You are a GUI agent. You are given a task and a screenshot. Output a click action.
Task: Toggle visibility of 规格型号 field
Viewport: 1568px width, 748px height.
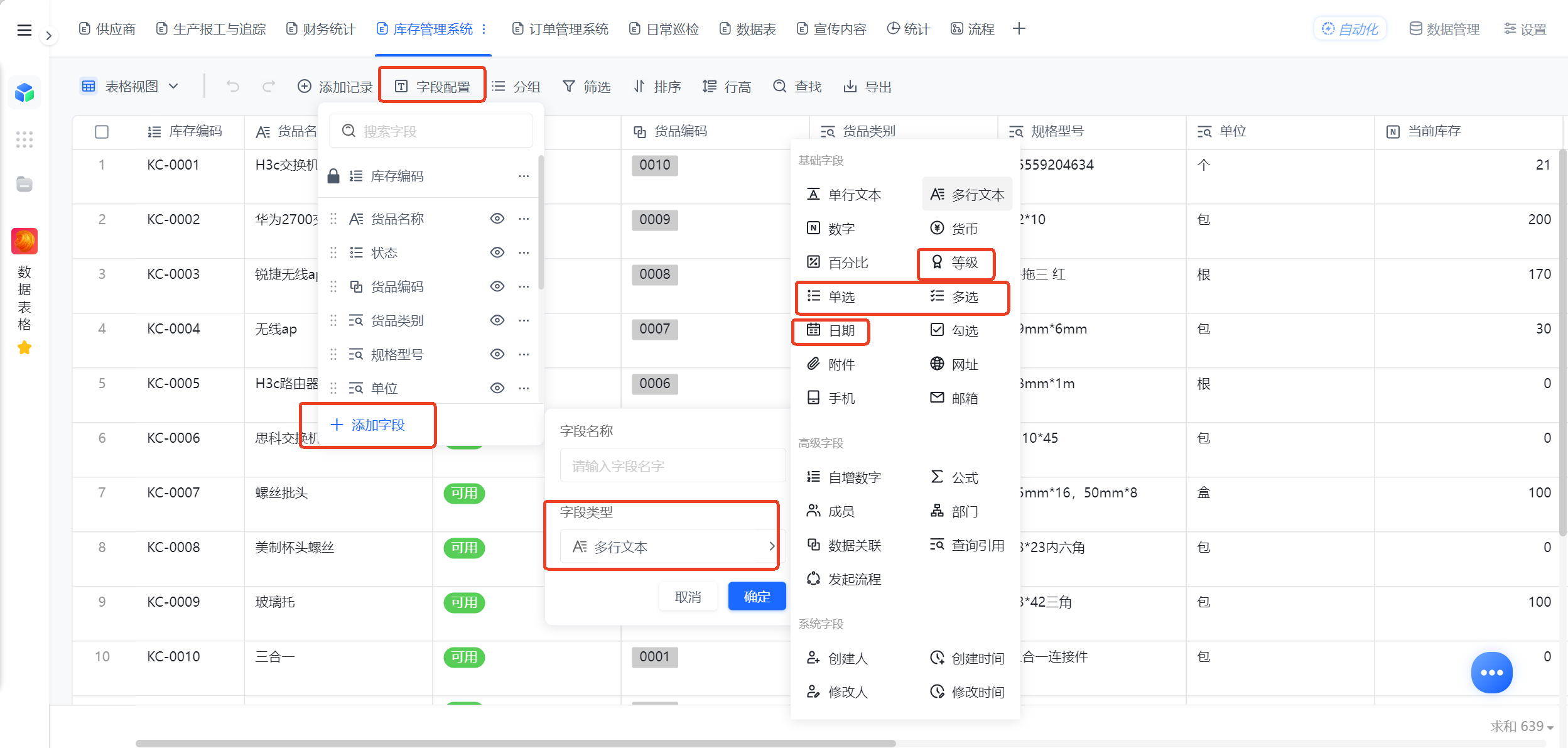pyautogui.click(x=497, y=354)
